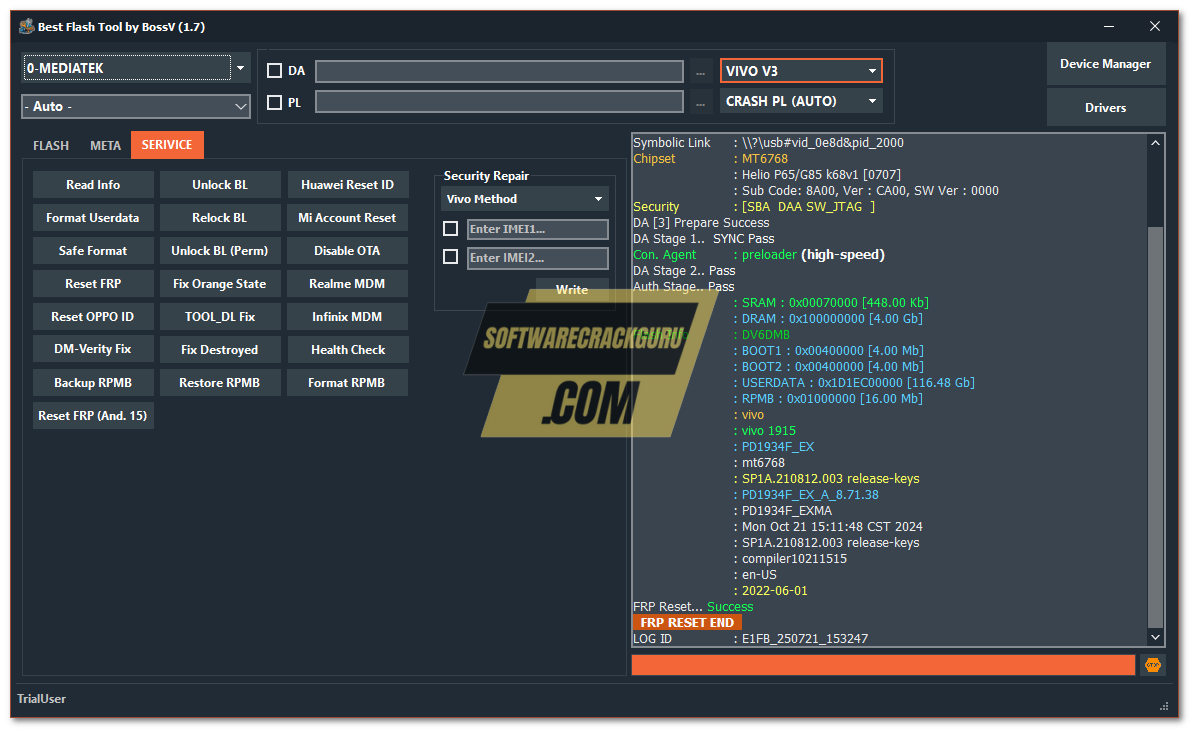Click Infinix MDM

click(x=347, y=316)
